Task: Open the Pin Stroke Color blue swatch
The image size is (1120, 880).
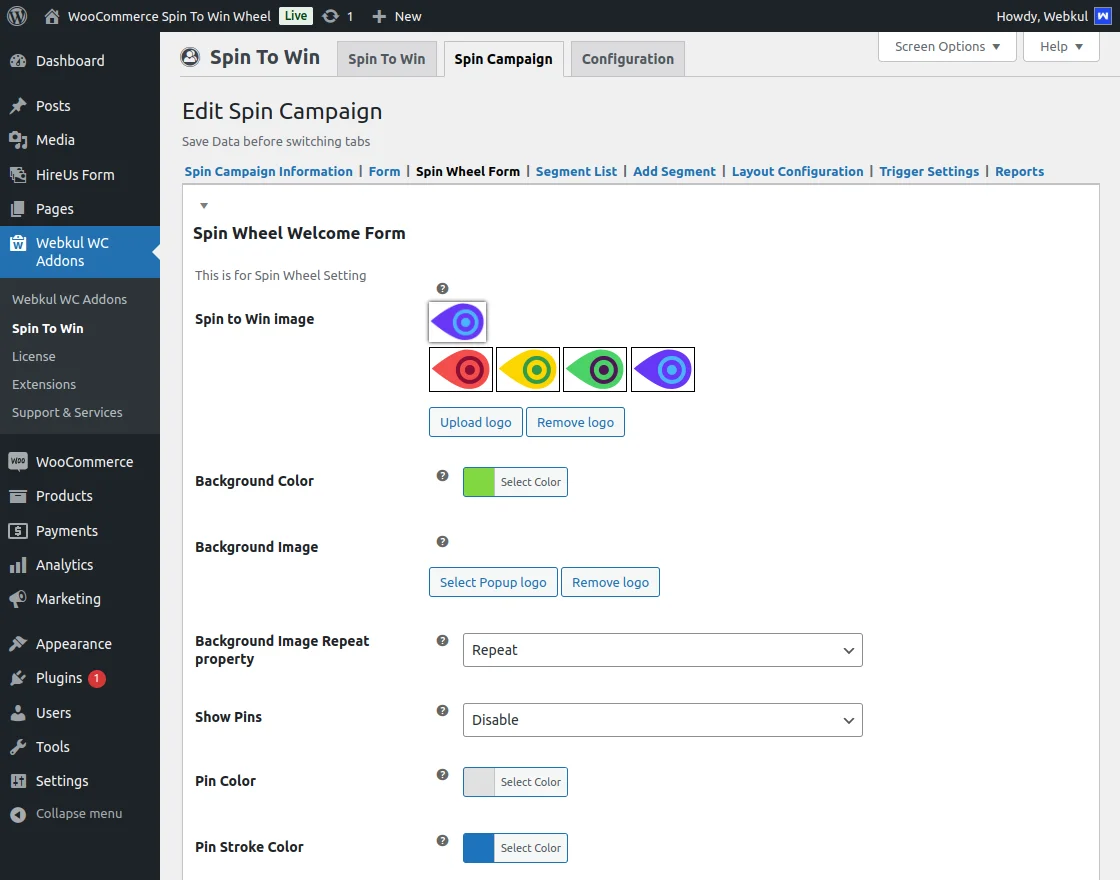Action: pyautogui.click(x=479, y=848)
